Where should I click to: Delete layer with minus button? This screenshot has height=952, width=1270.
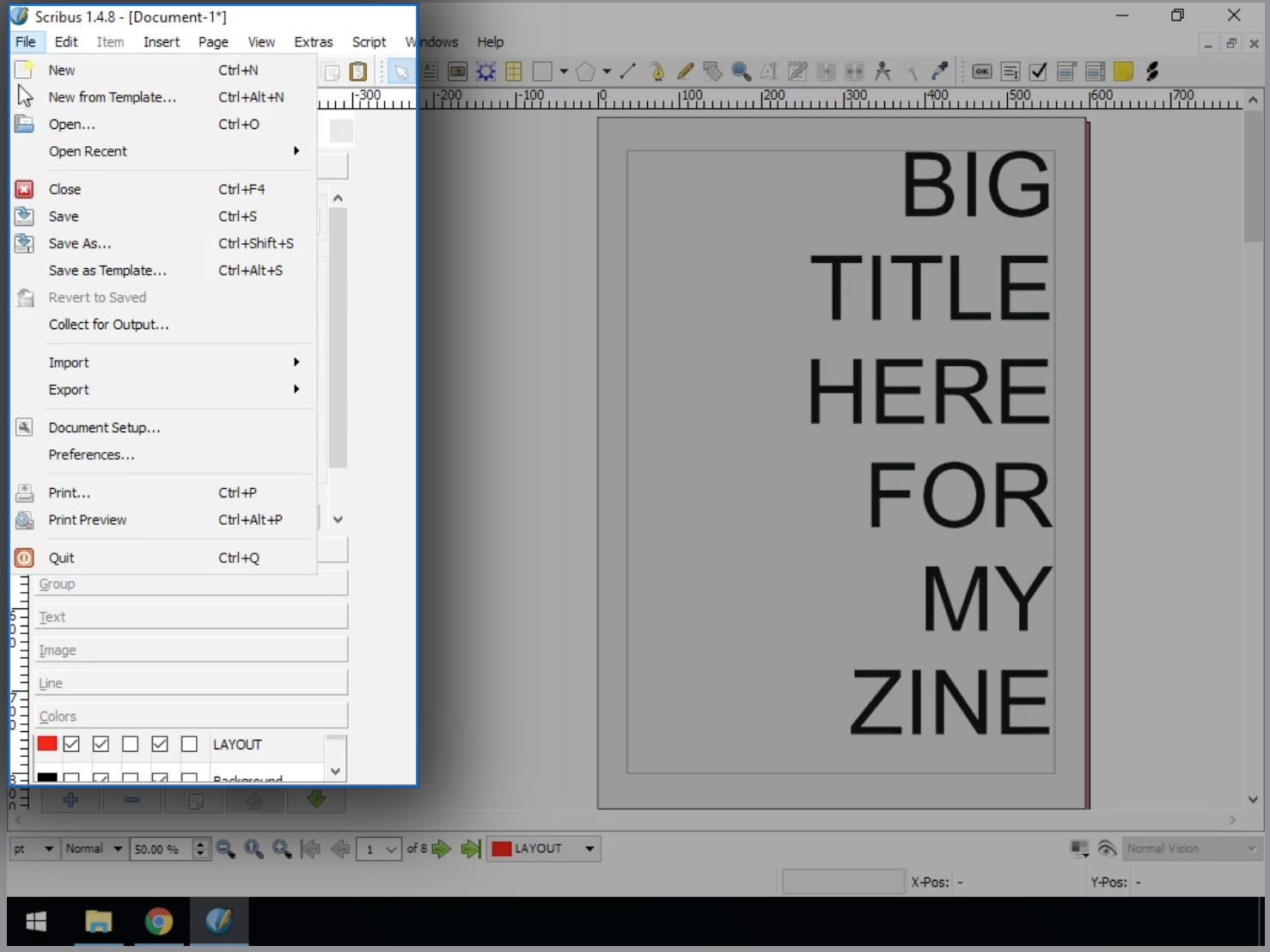132,800
